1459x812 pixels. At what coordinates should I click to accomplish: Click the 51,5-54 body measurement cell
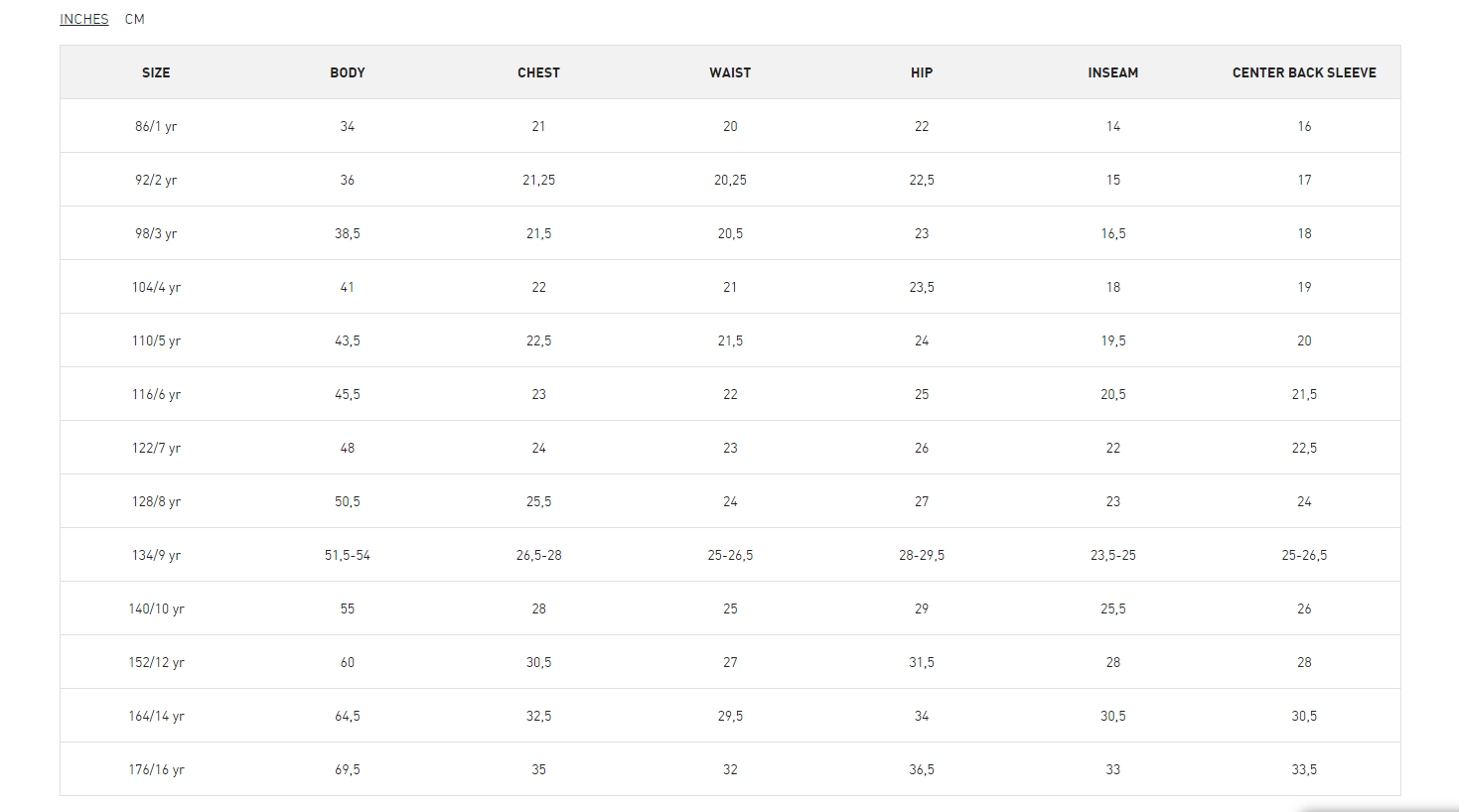(348, 555)
